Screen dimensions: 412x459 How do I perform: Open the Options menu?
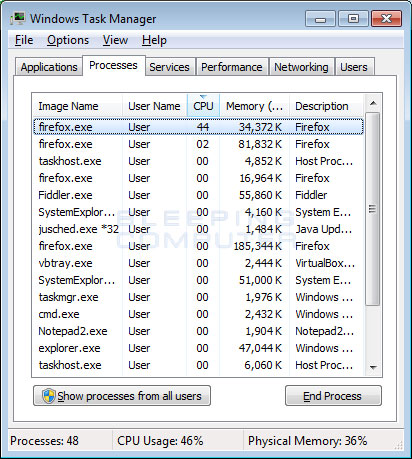click(x=68, y=40)
